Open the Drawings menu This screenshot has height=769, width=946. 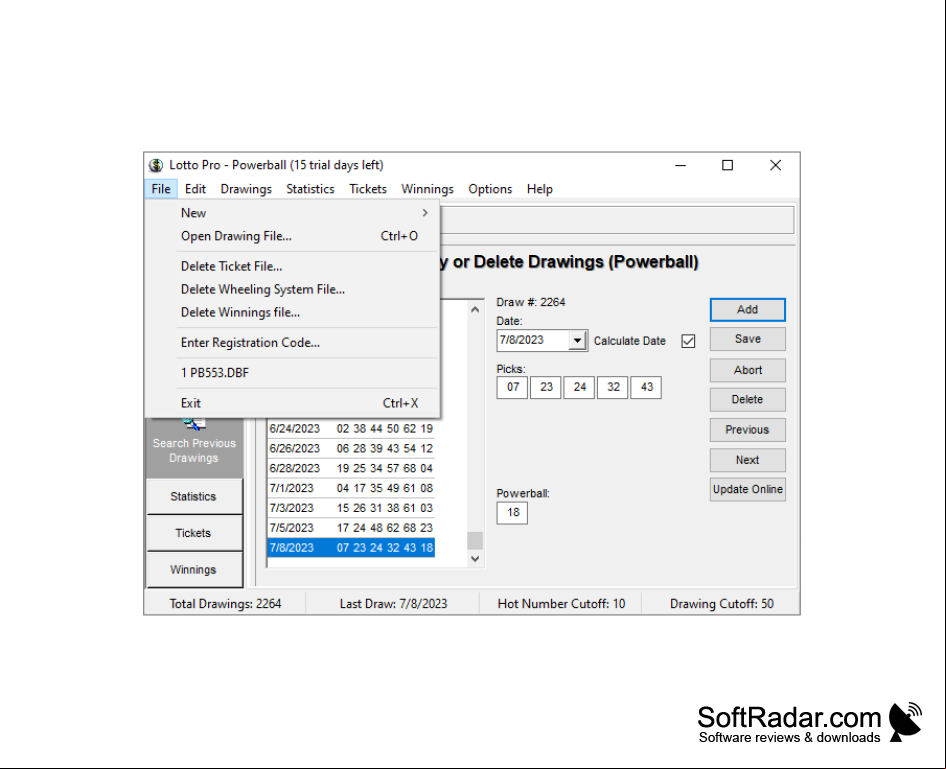(246, 189)
